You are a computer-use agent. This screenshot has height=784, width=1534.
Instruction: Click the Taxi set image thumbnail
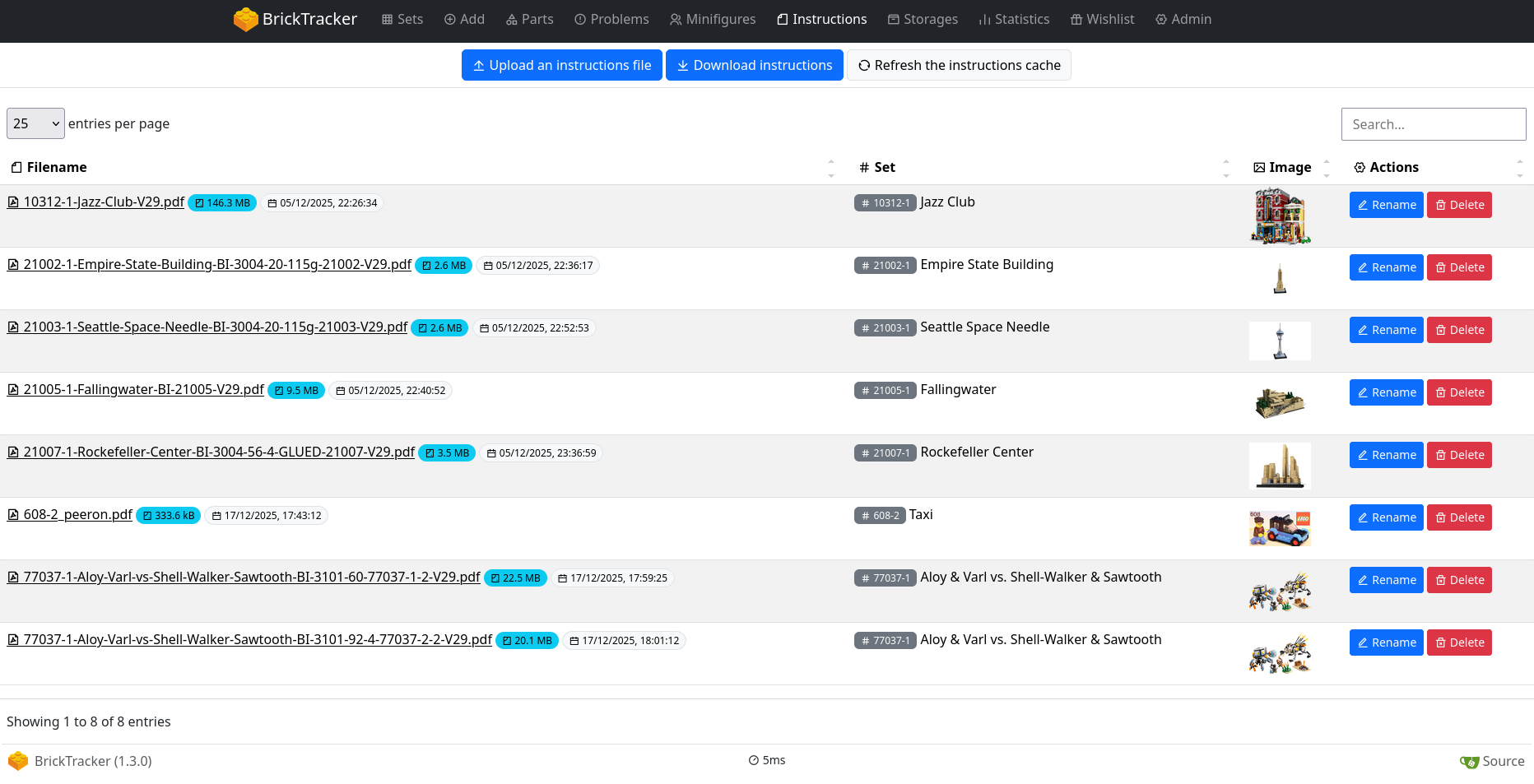[1280, 529]
